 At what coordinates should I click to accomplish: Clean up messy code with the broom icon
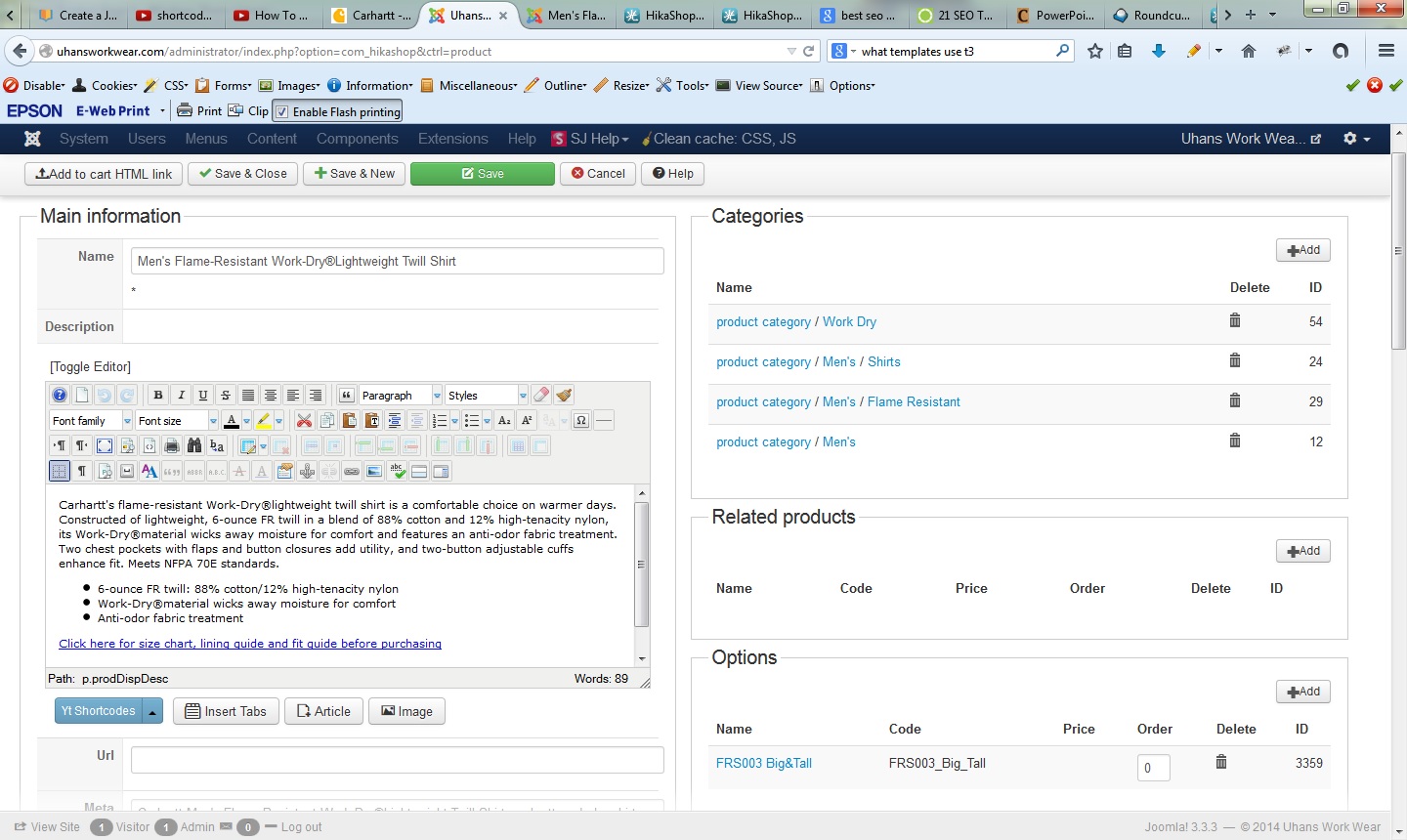click(x=564, y=396)
